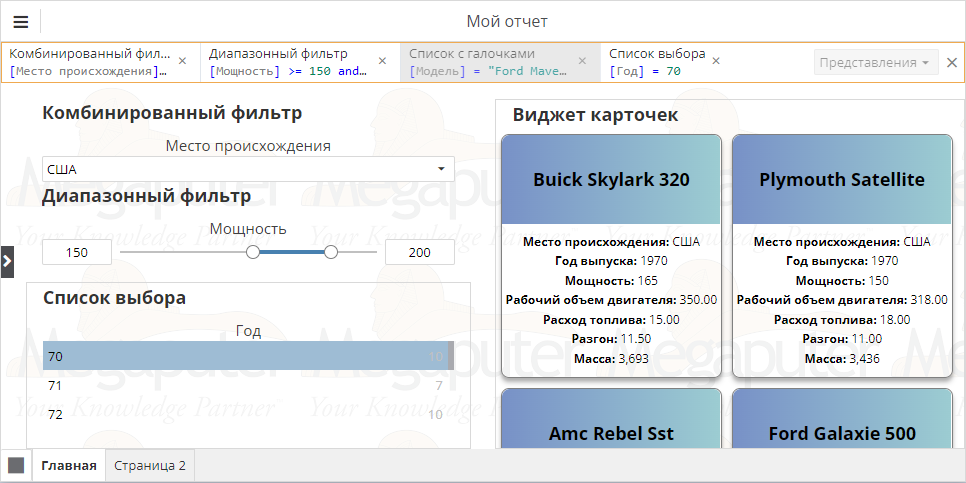The height and width of the screenshot is (483, 966).
Task: Click the right Мощность slider handle
Action: (x=331, y=252)
